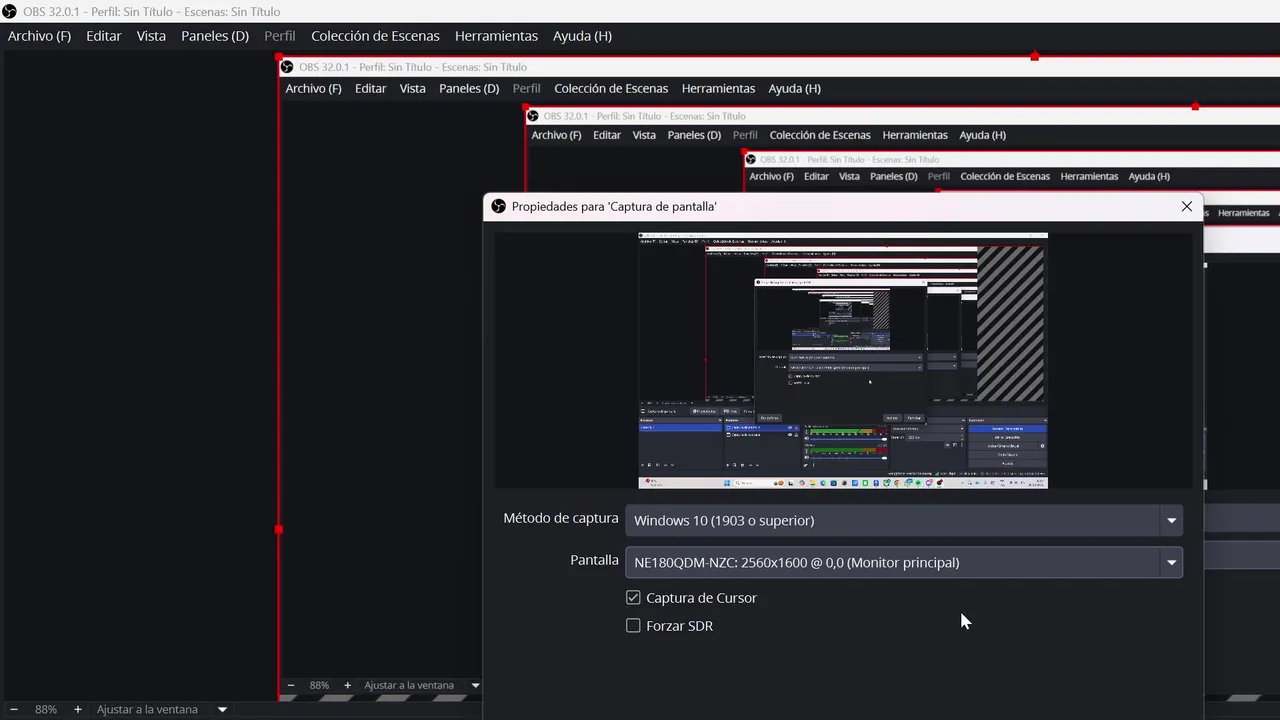Click the OBS logo icon in the Propiedades dialog title
This screenshot has height=720, width=1280.
point(499,206)
